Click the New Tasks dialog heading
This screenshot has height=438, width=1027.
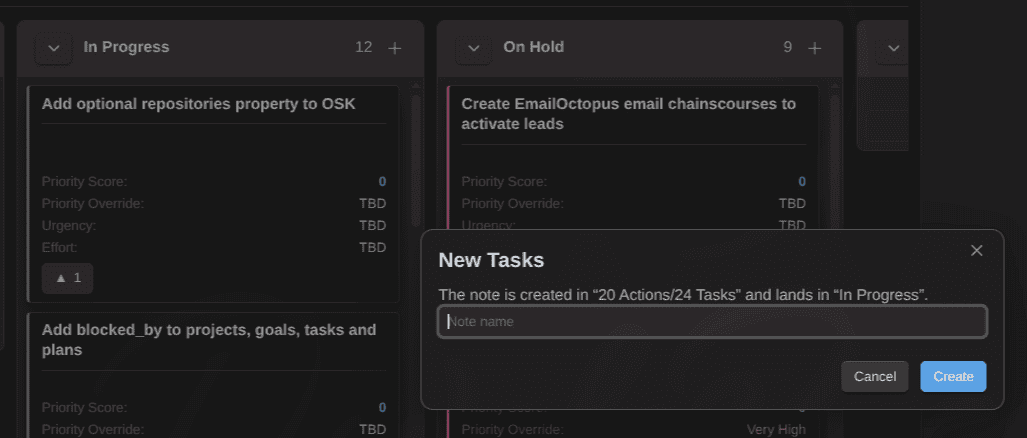click(x=491, y=260)
